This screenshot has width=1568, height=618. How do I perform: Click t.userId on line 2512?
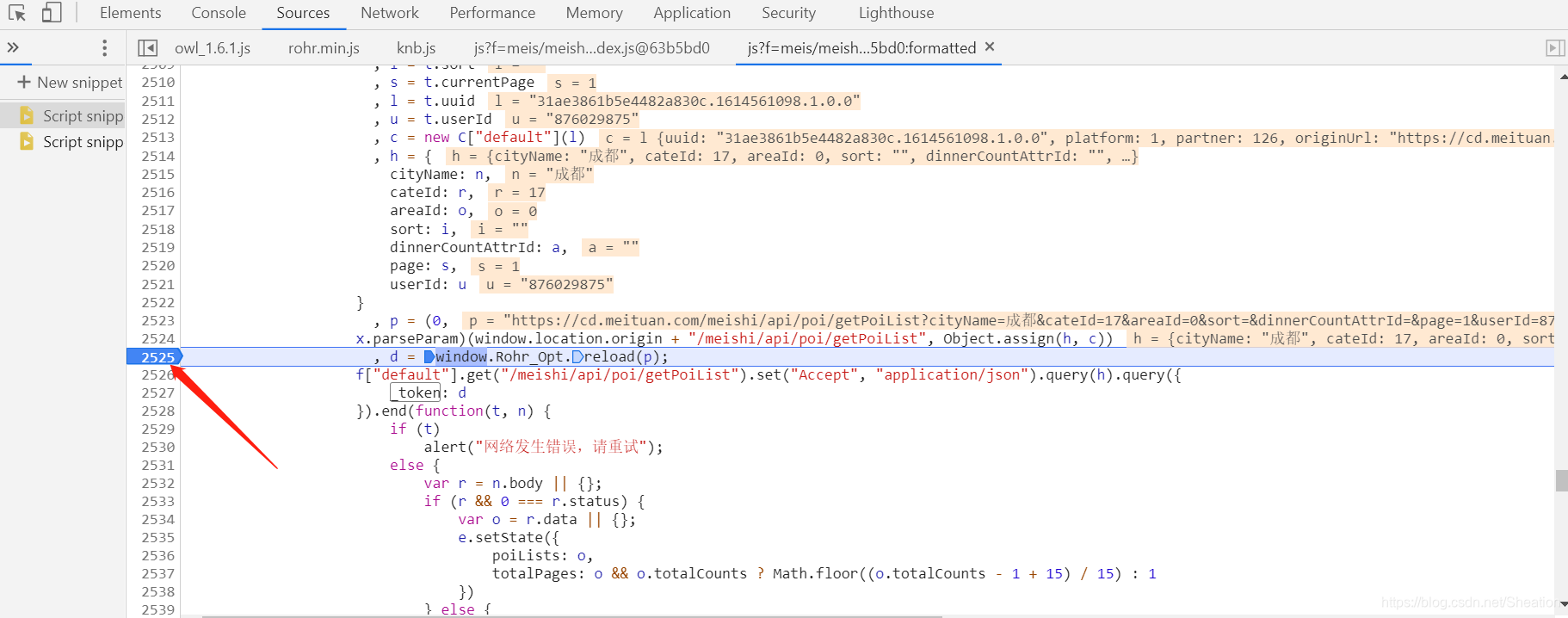458,120
